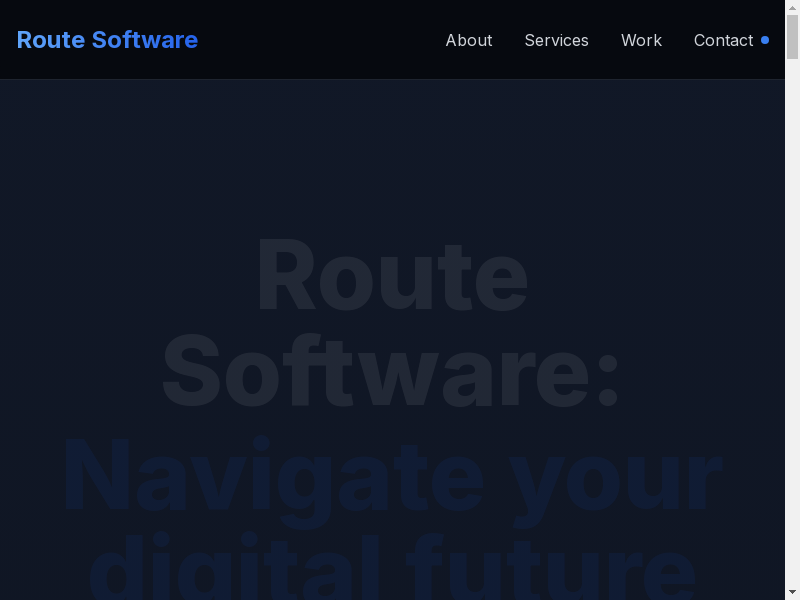This screenshot has height=600, width=800.
Task: Open the About page from navigation
Action: tap(468, 40)
